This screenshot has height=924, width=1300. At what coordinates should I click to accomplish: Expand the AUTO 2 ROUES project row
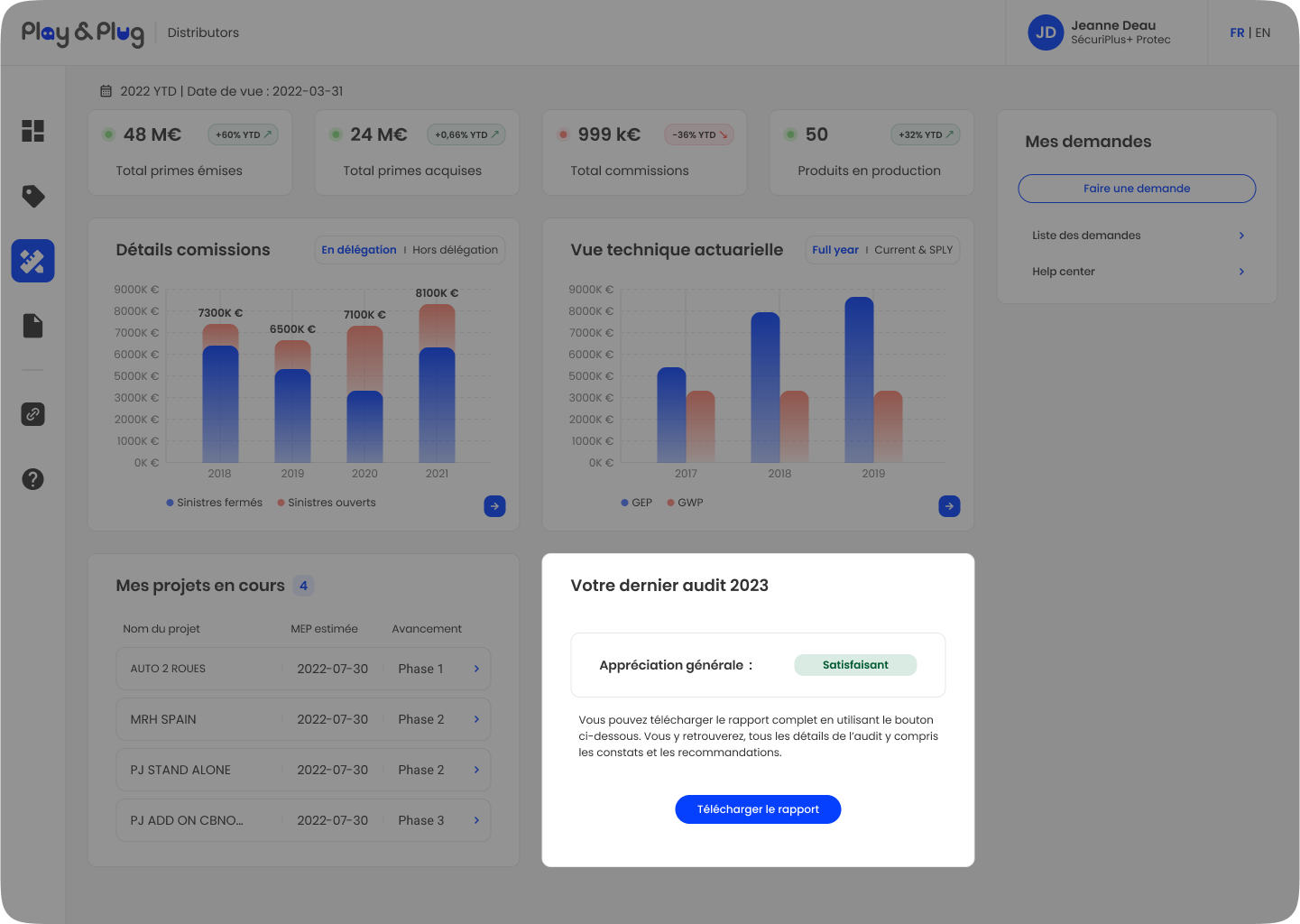coord(476,669)
